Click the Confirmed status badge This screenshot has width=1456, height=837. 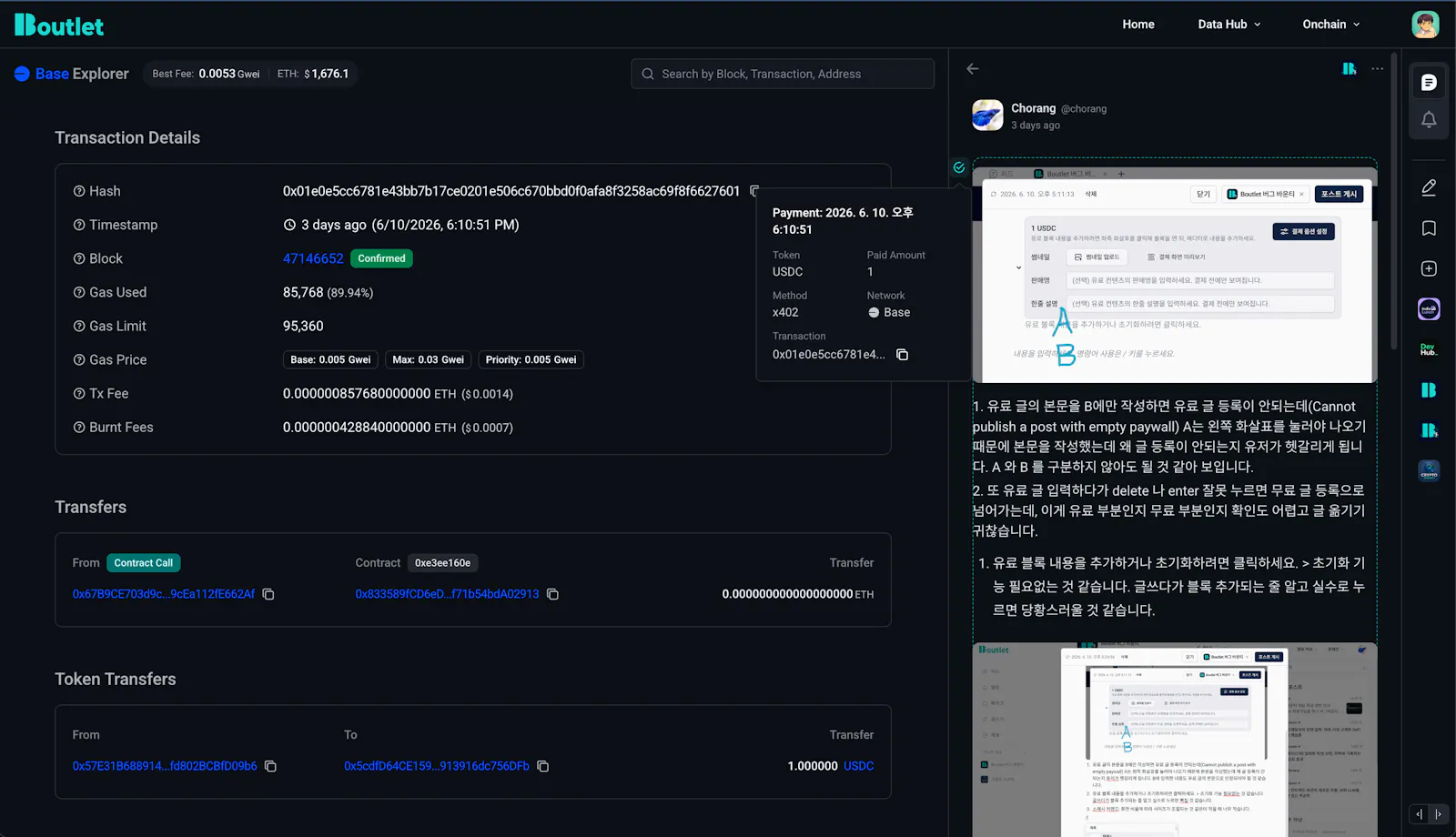[x=381, y=258]
